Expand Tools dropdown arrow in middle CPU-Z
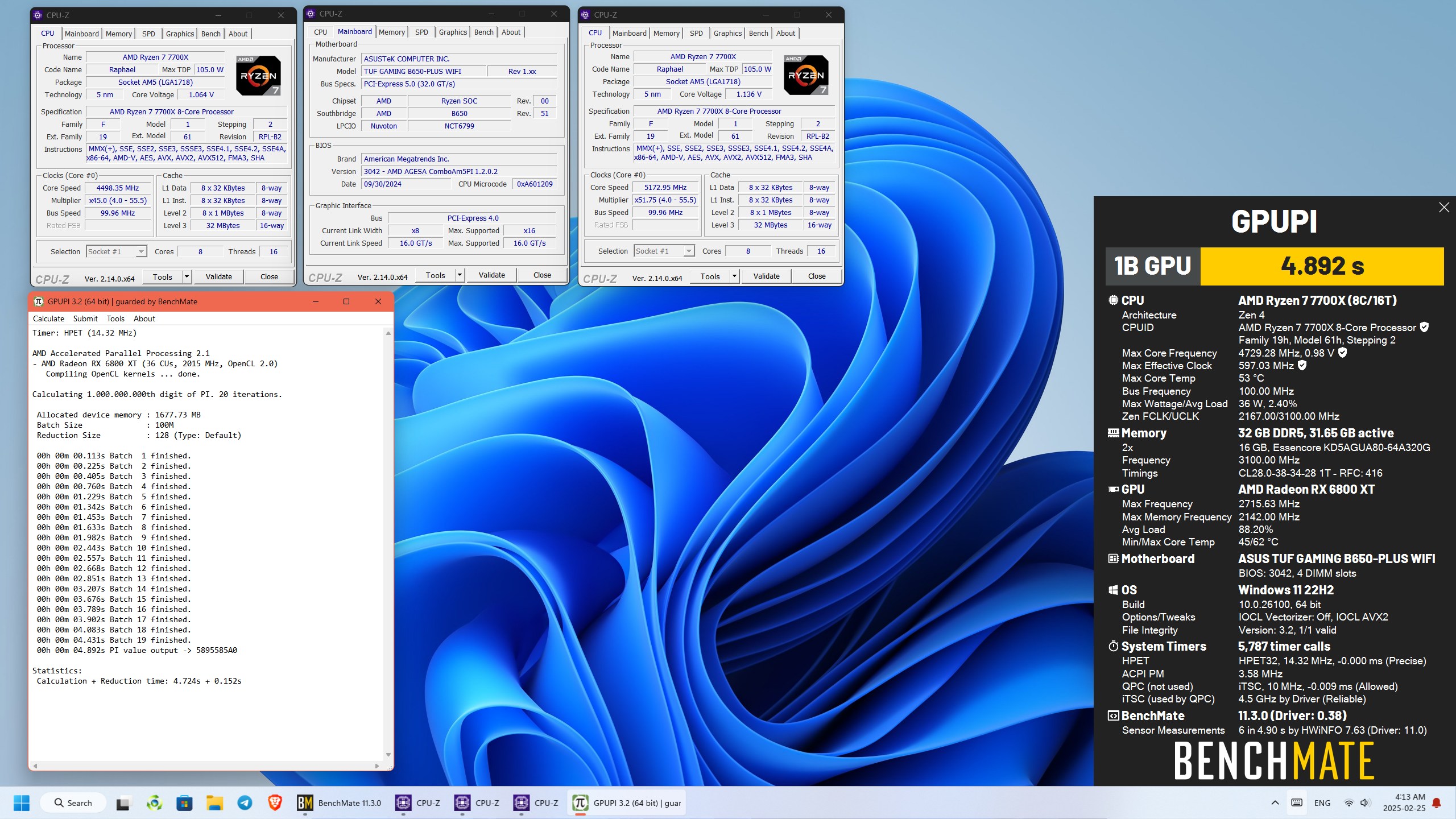This screenshot has height=819, width=1456. 460,275
